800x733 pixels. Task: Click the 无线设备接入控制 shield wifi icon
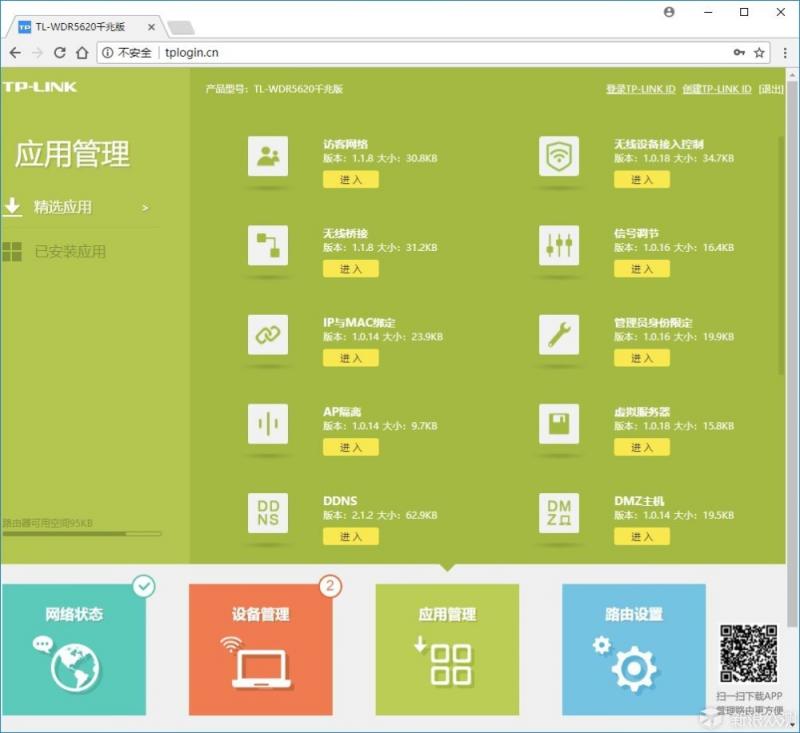pos(559,156)
